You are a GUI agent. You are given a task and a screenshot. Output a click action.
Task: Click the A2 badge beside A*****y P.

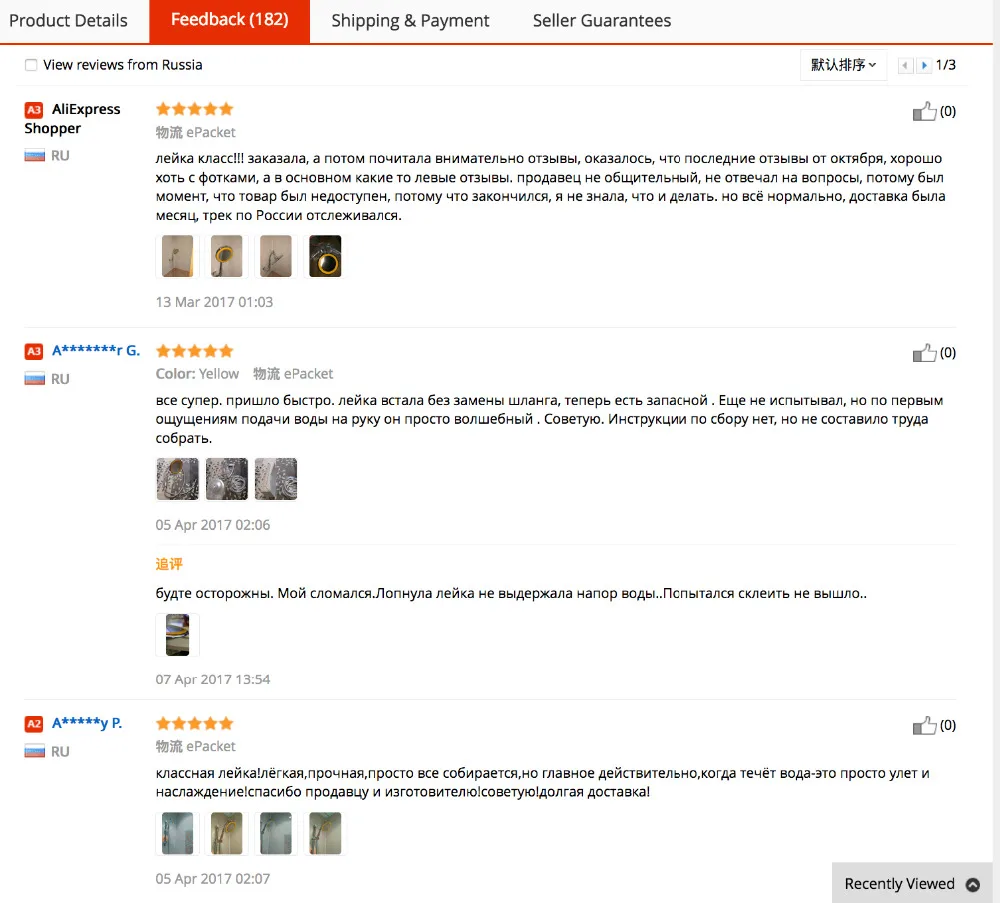click(x=34, y=724)
